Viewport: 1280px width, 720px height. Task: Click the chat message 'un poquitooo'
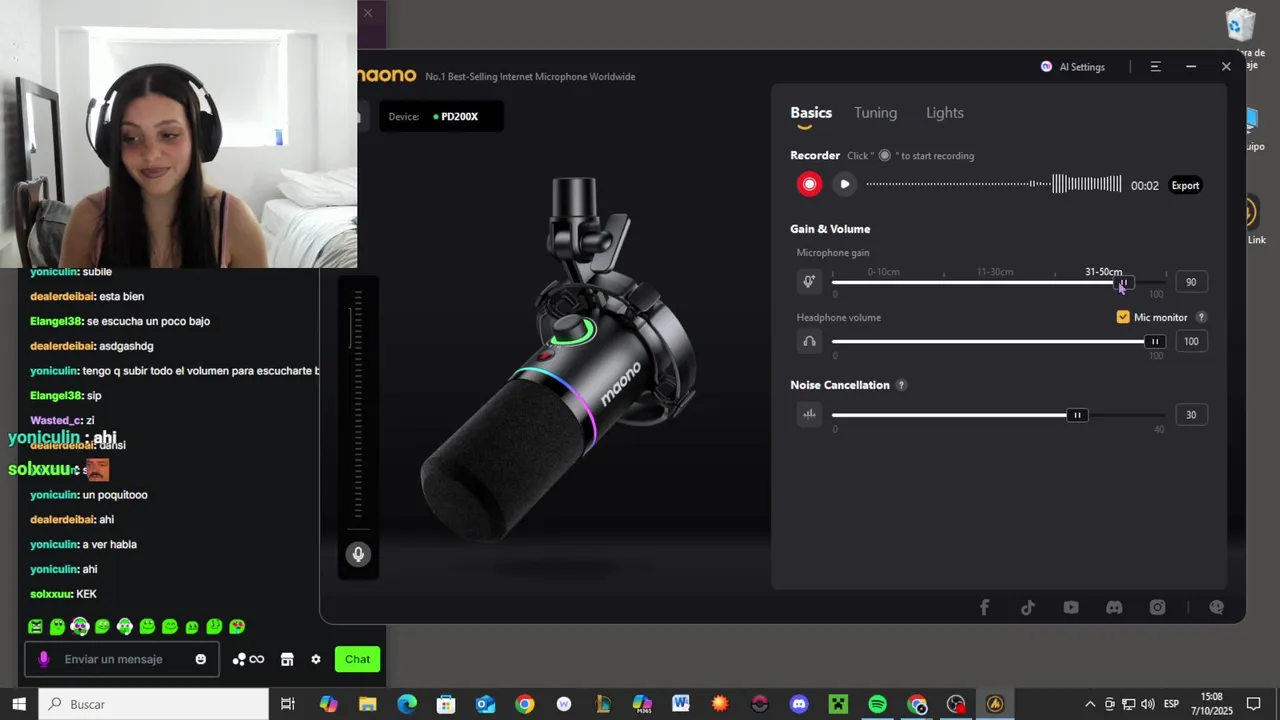[115, 495]
